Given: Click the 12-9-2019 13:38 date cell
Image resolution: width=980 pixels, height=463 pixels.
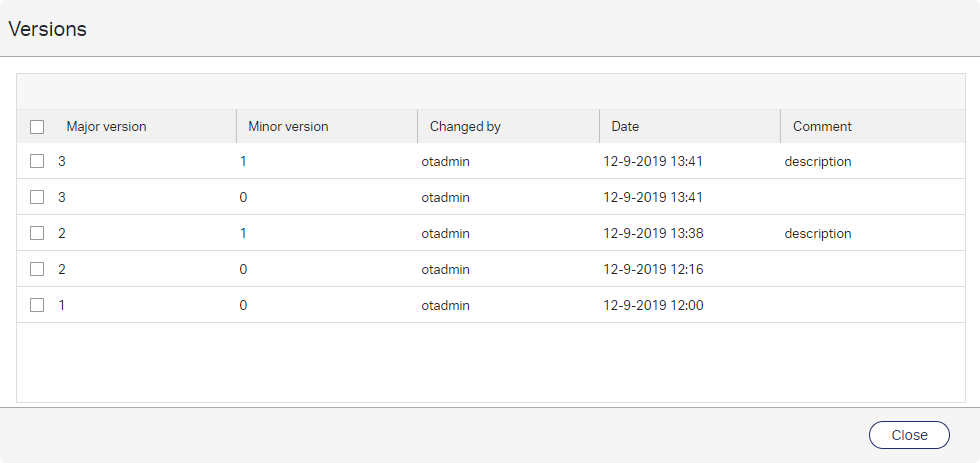Looking at the screenshot, I should tap(653, 233).
